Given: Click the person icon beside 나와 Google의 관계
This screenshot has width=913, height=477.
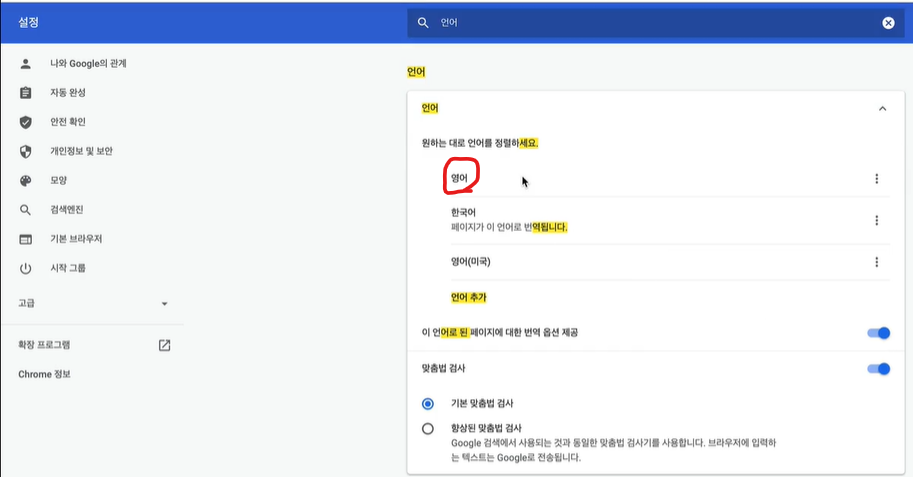Looking at the screenshot, I should (26, 63).
